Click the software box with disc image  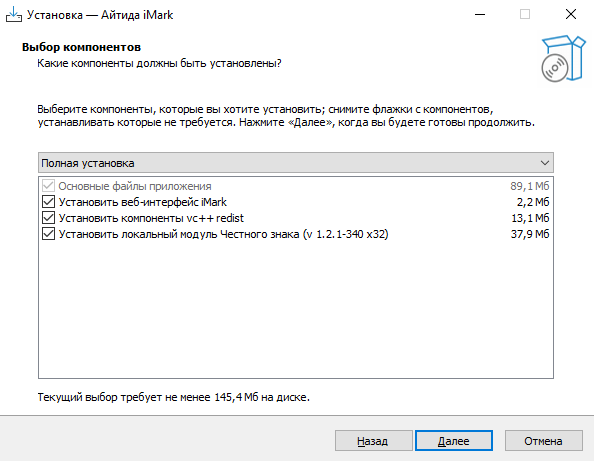pyautogui.click(x=563, y=59)
